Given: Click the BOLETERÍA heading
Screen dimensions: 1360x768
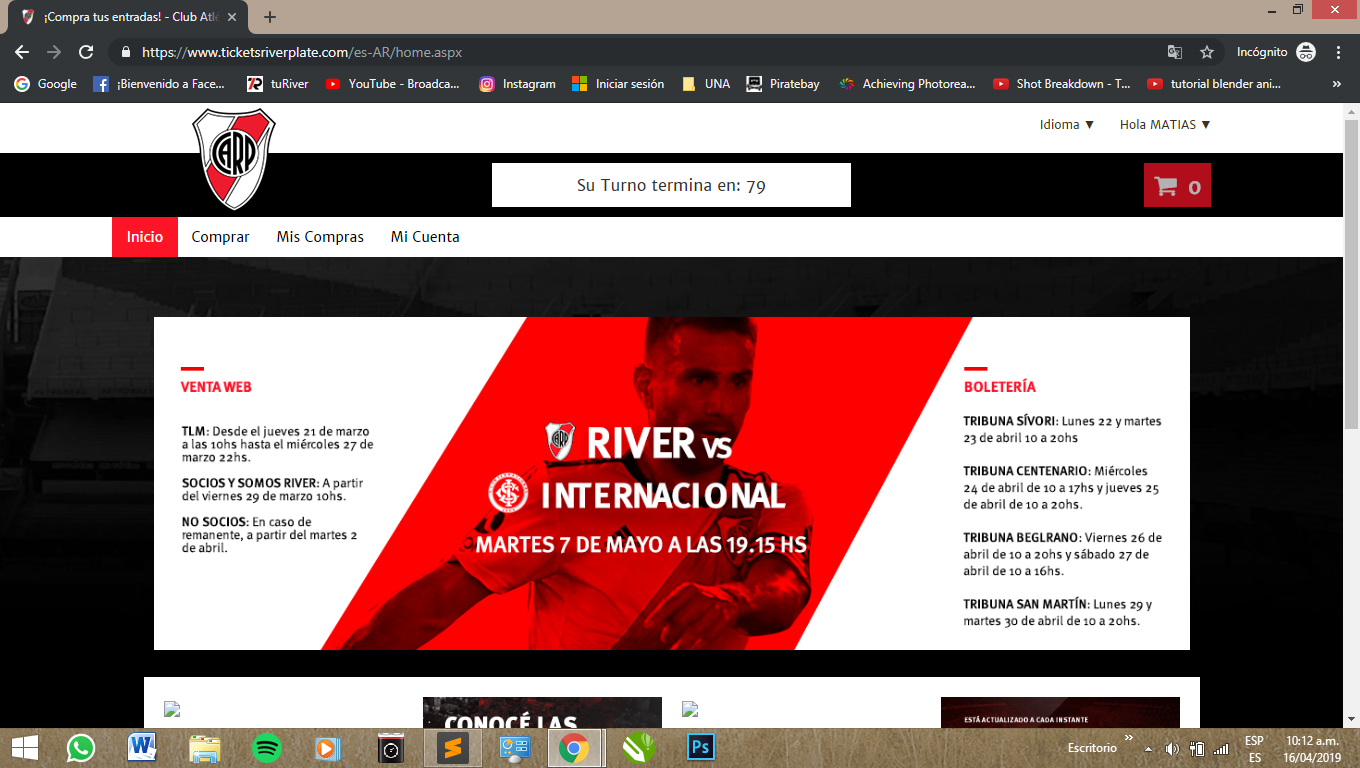Looking at the screenshot, I should 1000,387.
